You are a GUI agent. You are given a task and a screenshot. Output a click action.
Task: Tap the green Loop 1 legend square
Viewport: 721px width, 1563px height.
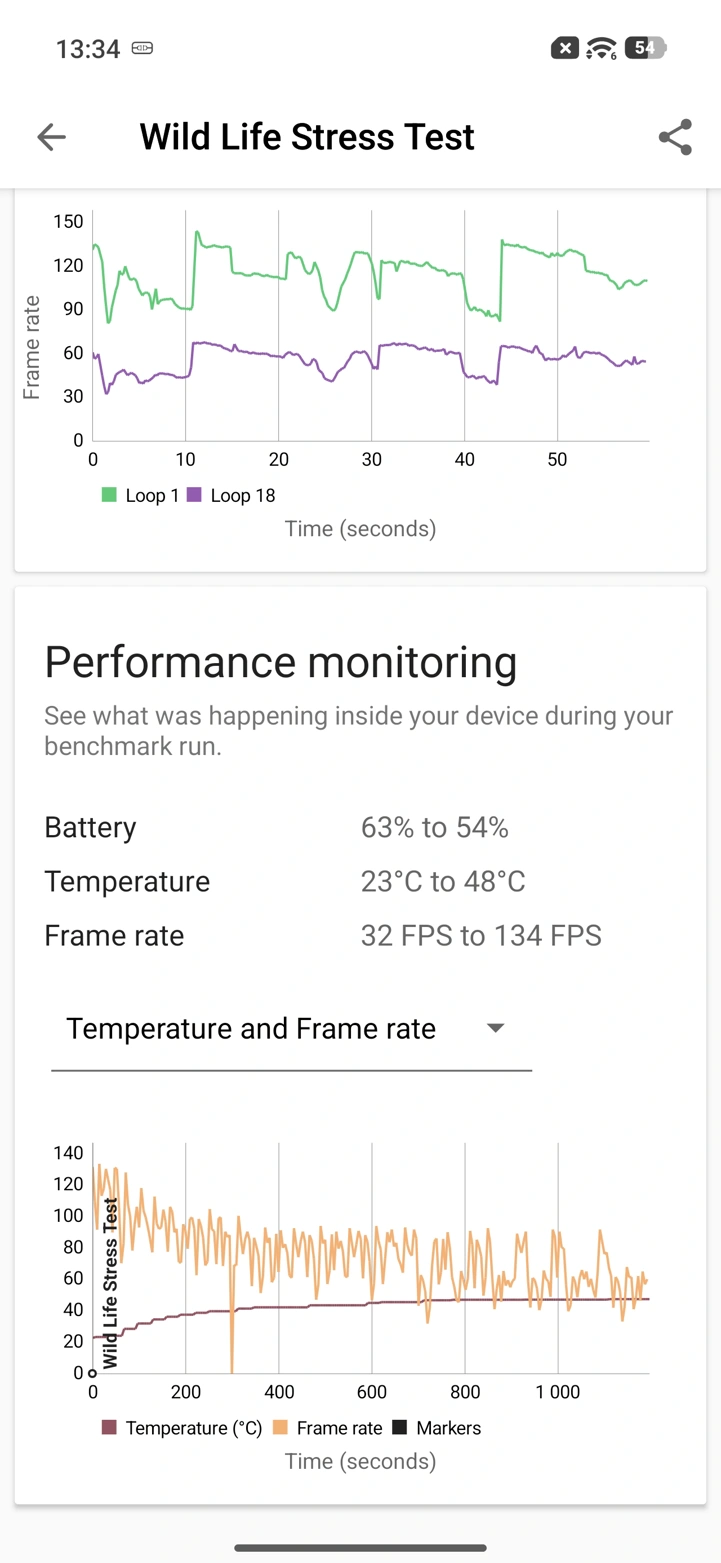(x=108, y=495)
